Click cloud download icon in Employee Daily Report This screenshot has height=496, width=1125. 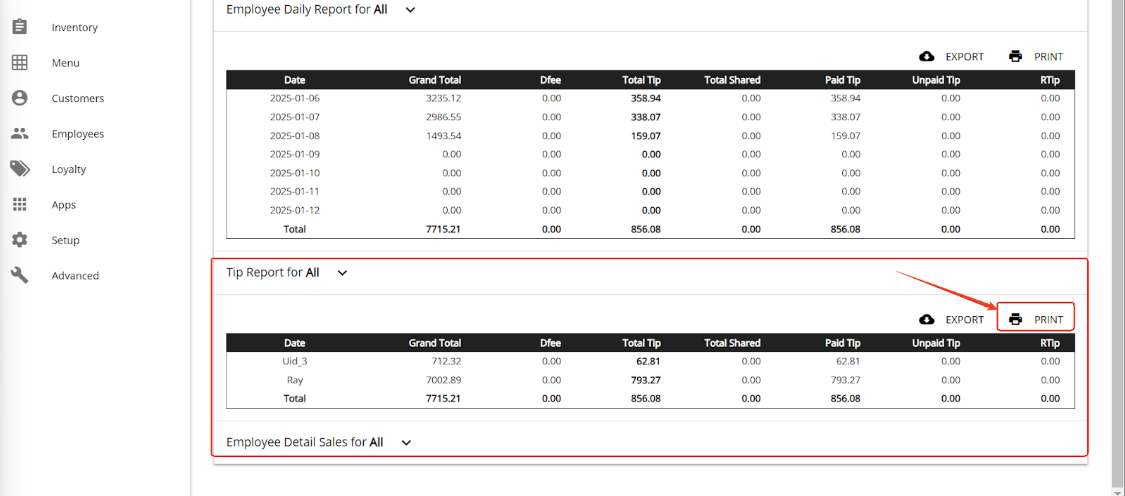(x=926, y=57)
